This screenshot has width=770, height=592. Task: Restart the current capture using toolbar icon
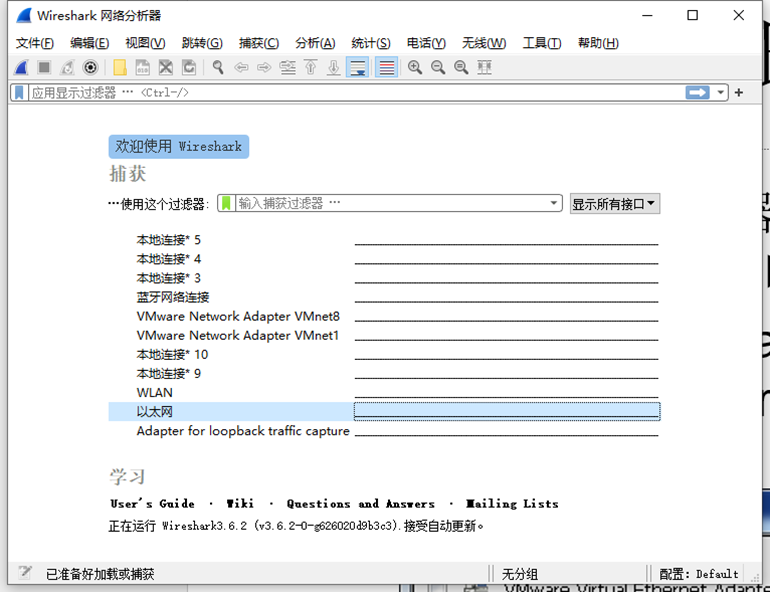[67, 67]
